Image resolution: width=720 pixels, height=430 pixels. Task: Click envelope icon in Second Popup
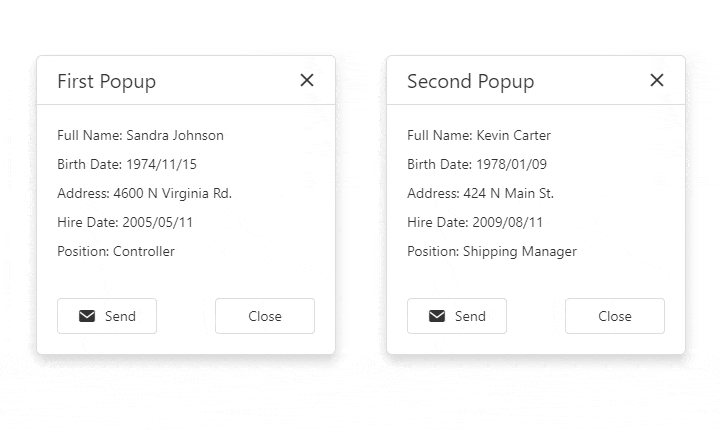(437, 316)
